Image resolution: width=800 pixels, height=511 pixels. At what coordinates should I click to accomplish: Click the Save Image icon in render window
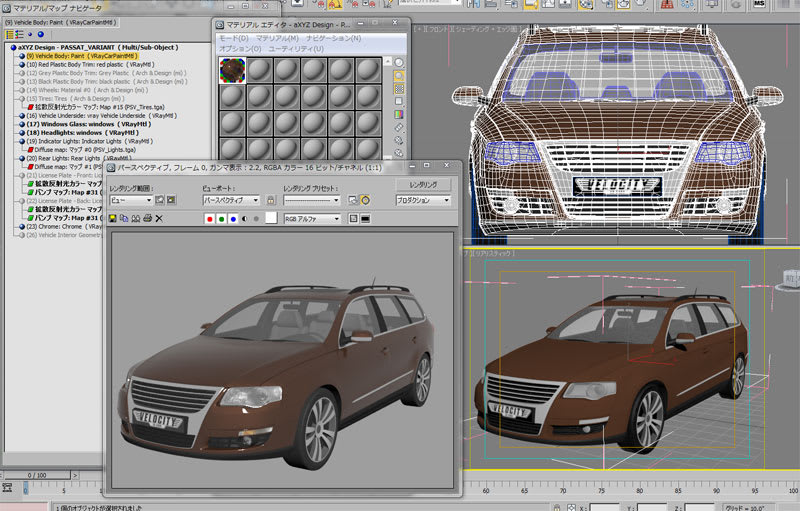pos(112,218)
